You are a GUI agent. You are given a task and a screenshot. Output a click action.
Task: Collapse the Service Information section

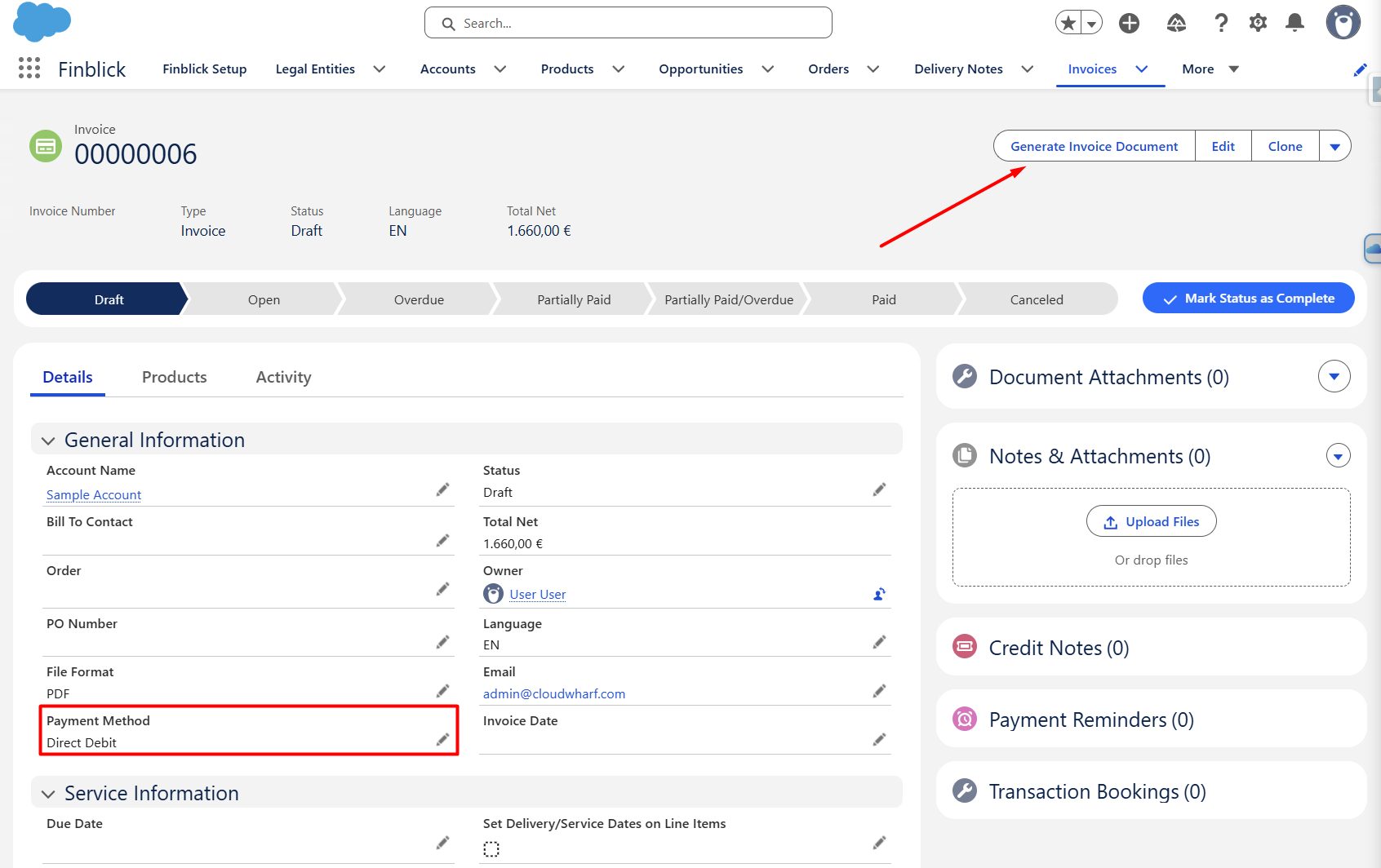[48, 794]
